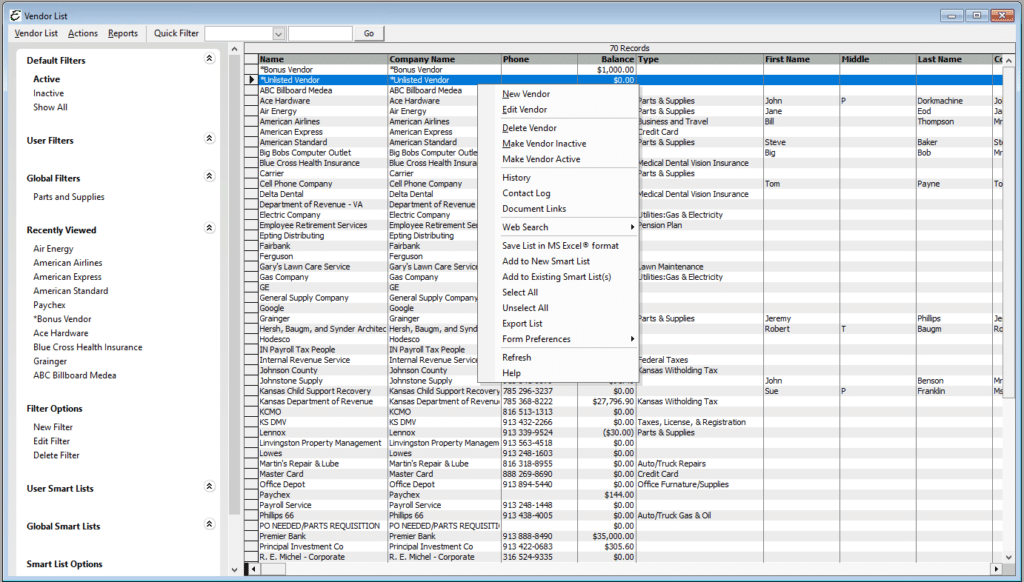
Task: Click the row selector arrow beside *Unlisted Vendor
Action: click(251, 79)
